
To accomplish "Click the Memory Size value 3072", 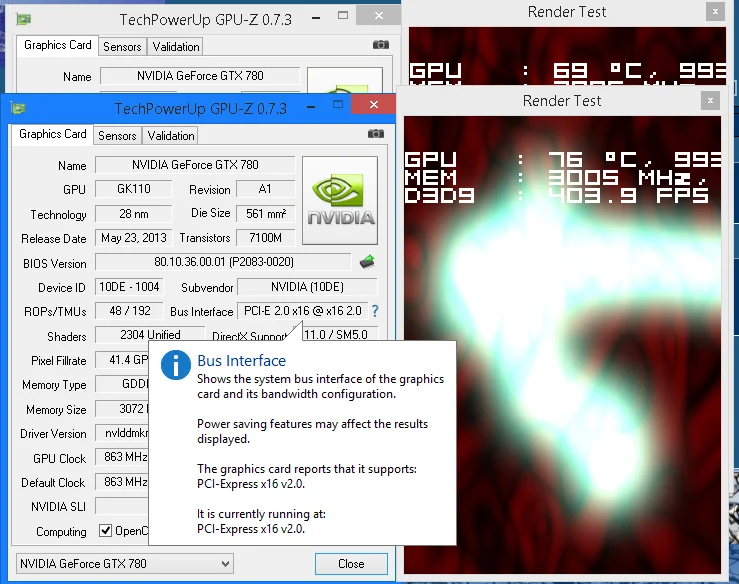I will (122, 409).
